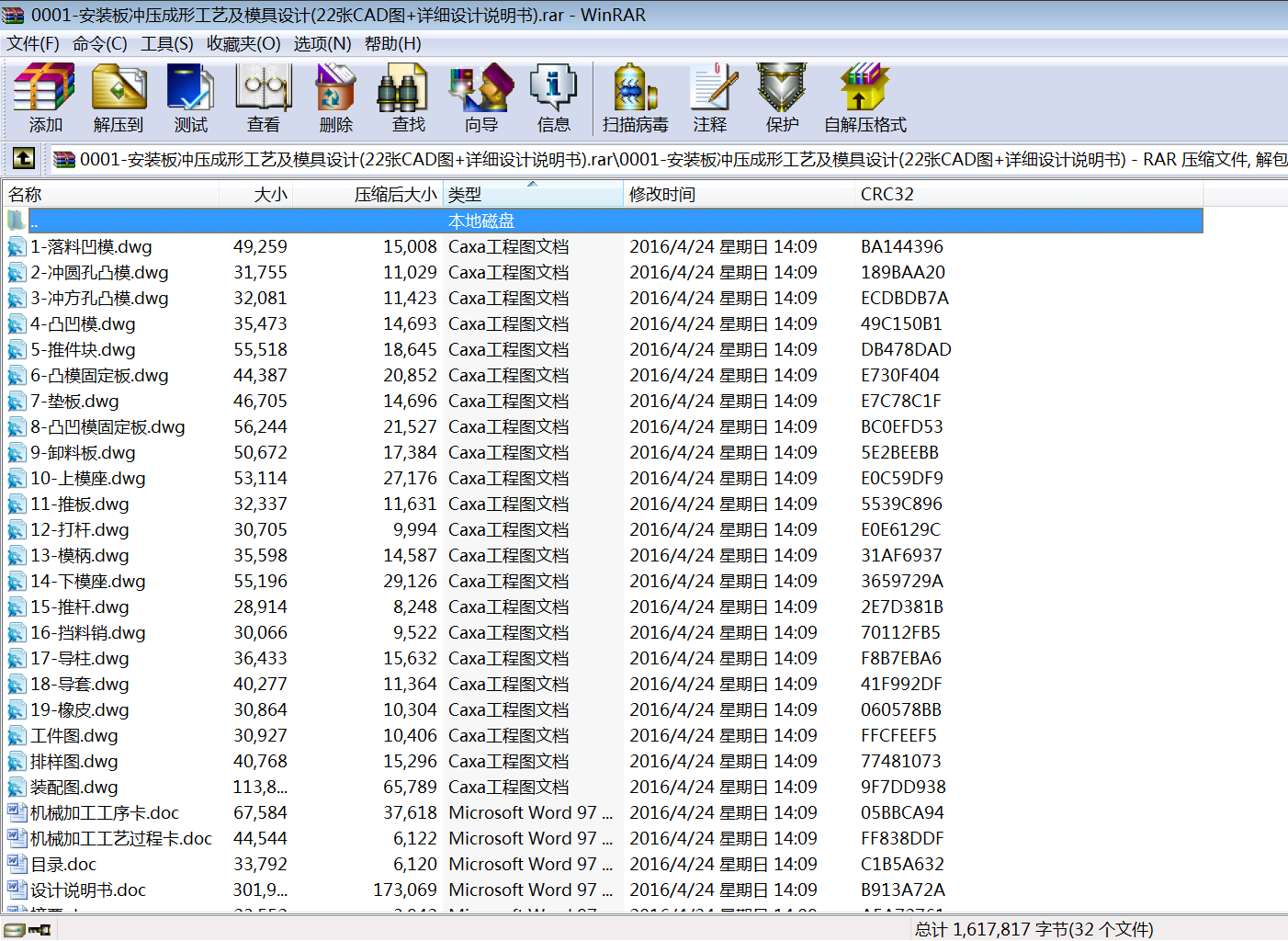The height and width of the screenshot is (941, 1288).
Task: Click CRC32 value BA144396
Action: coord(902,246)
